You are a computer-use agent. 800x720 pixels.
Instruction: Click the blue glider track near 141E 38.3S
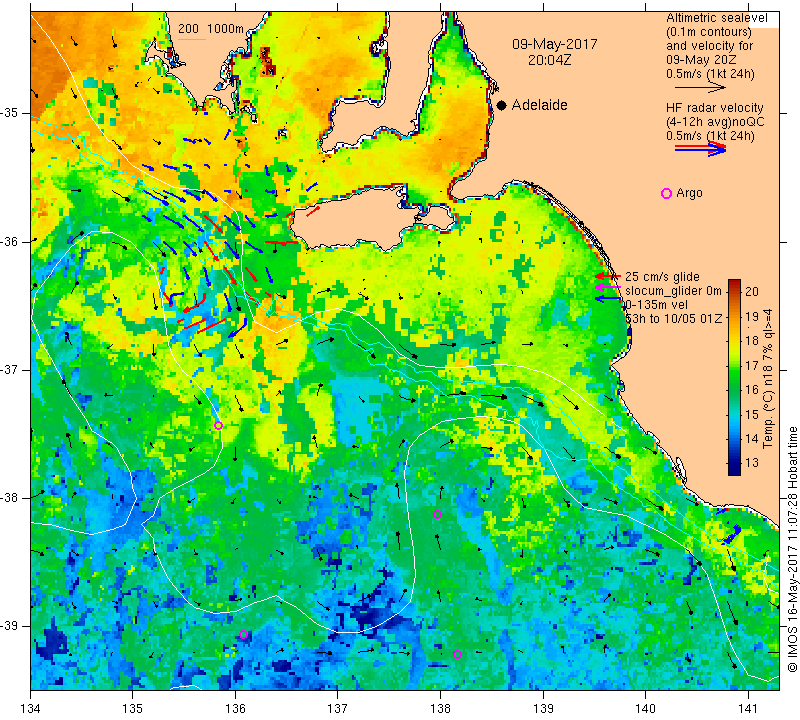tap(733, 534)
